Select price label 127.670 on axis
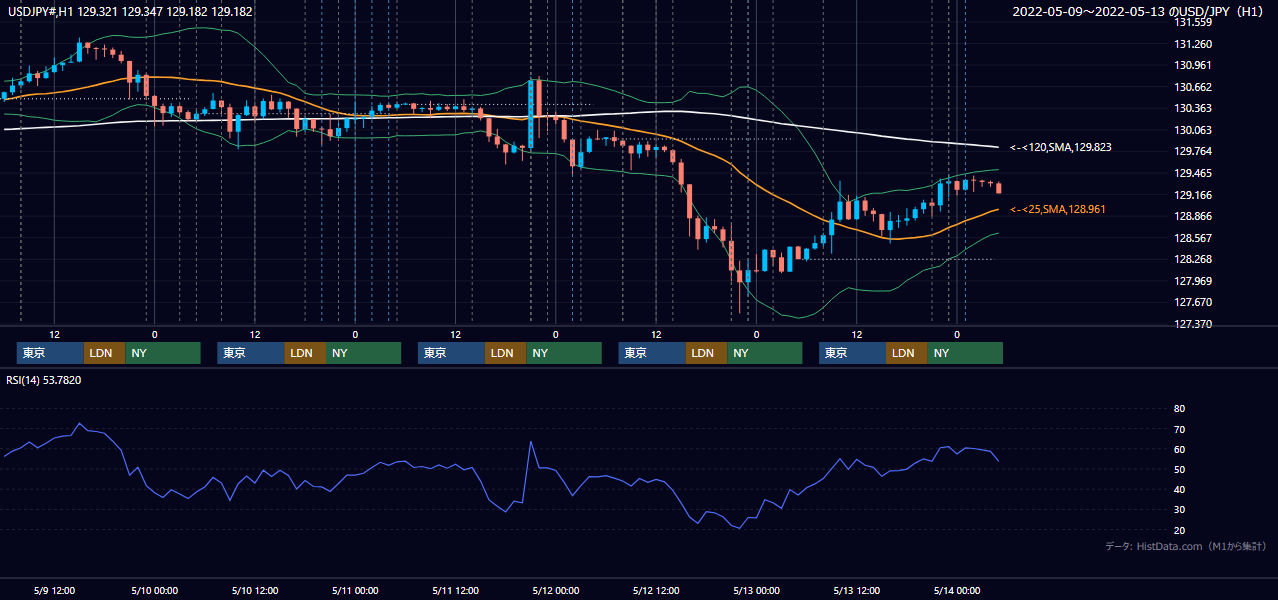The image size is (1278, 600). (1193, 302)
